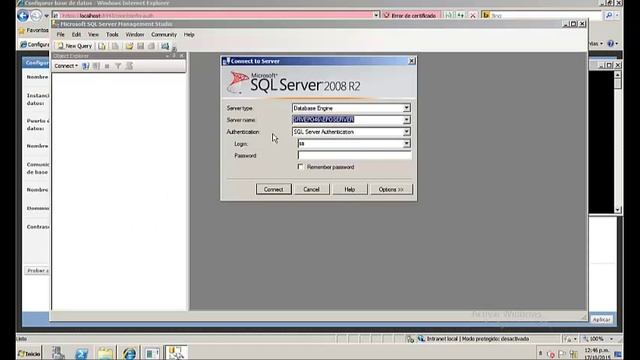This screenshot has height=360, width=640.
Task: Click the Aplicar button in the browser page
Action: pyautogui.click(x=602, y=320)
